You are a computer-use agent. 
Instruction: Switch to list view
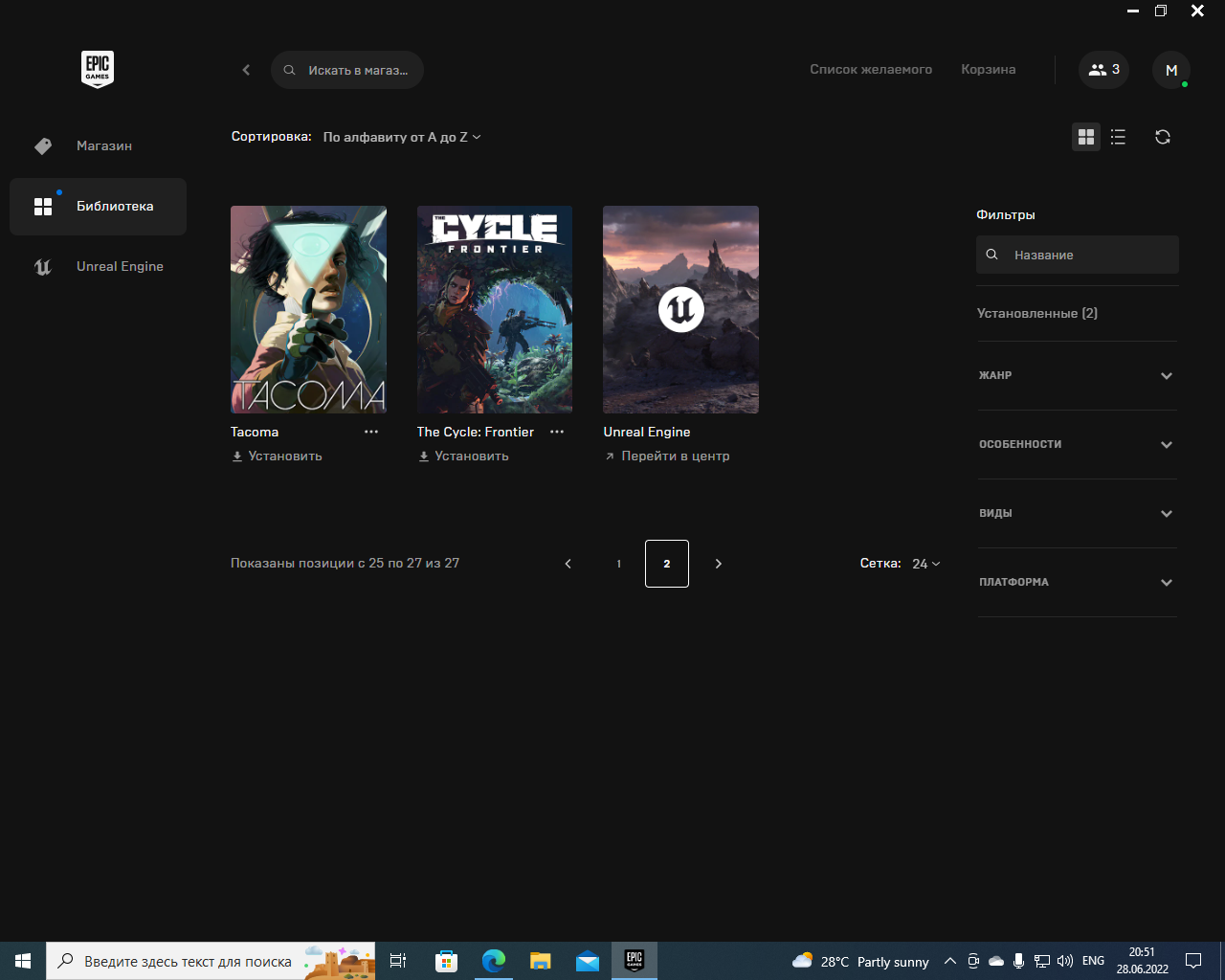(x=1118, y=137)
